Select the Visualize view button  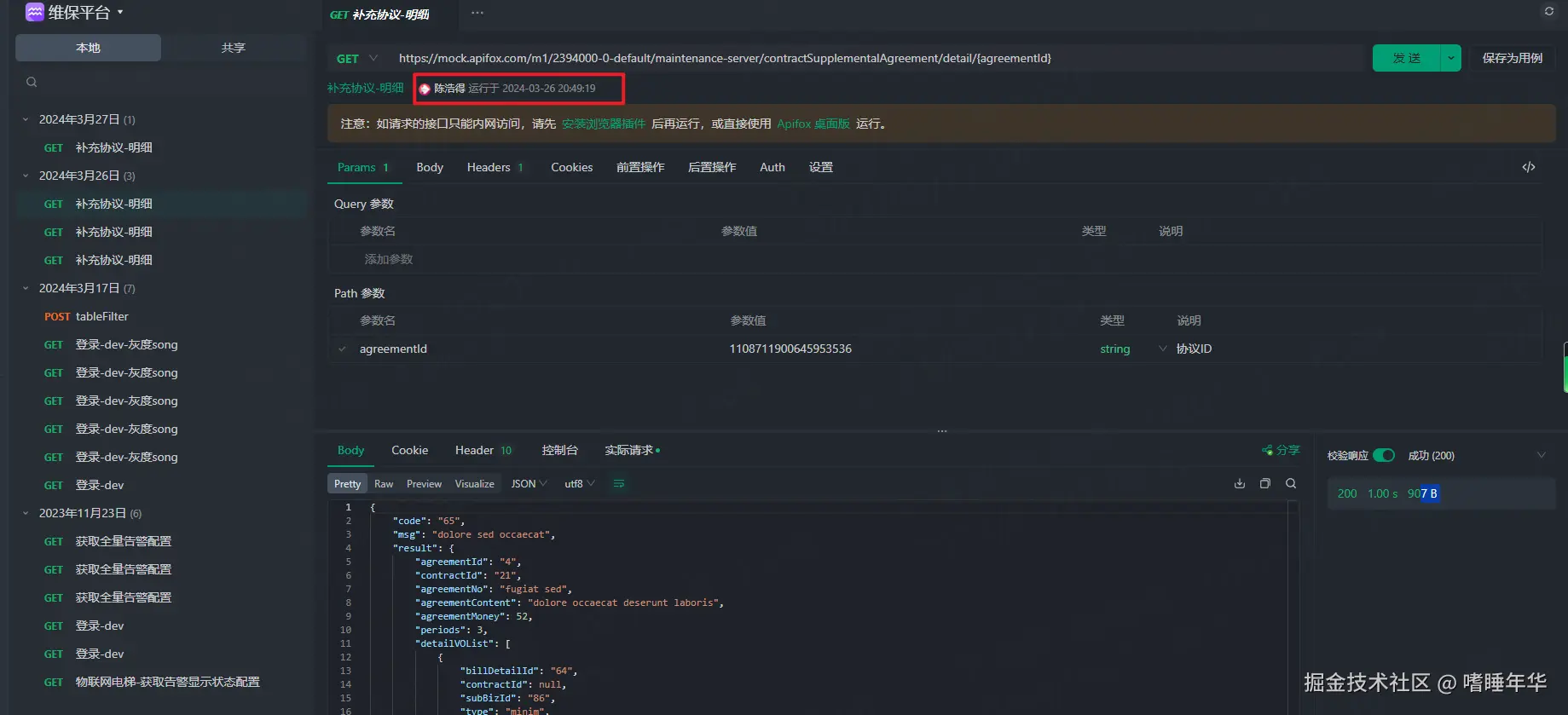[474, 483]
